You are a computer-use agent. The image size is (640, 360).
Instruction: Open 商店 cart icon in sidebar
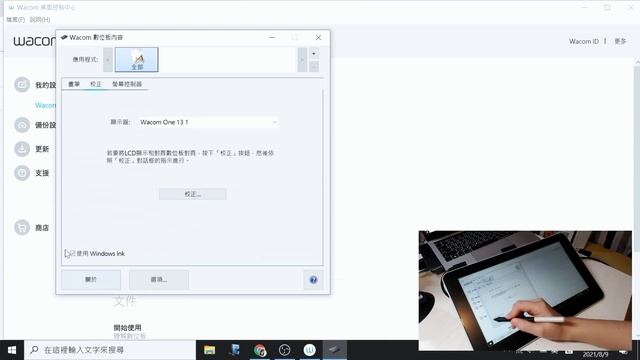[22, 227]
